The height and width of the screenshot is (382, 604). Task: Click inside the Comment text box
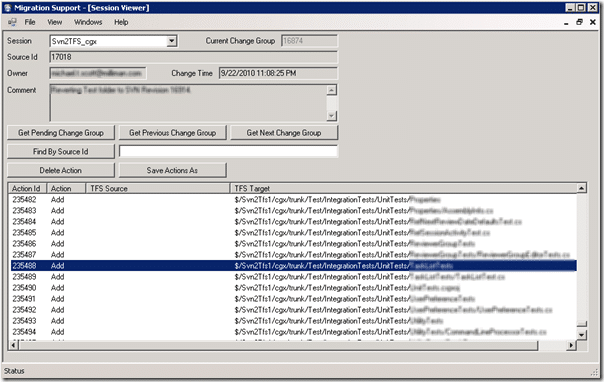coord(188,103)
